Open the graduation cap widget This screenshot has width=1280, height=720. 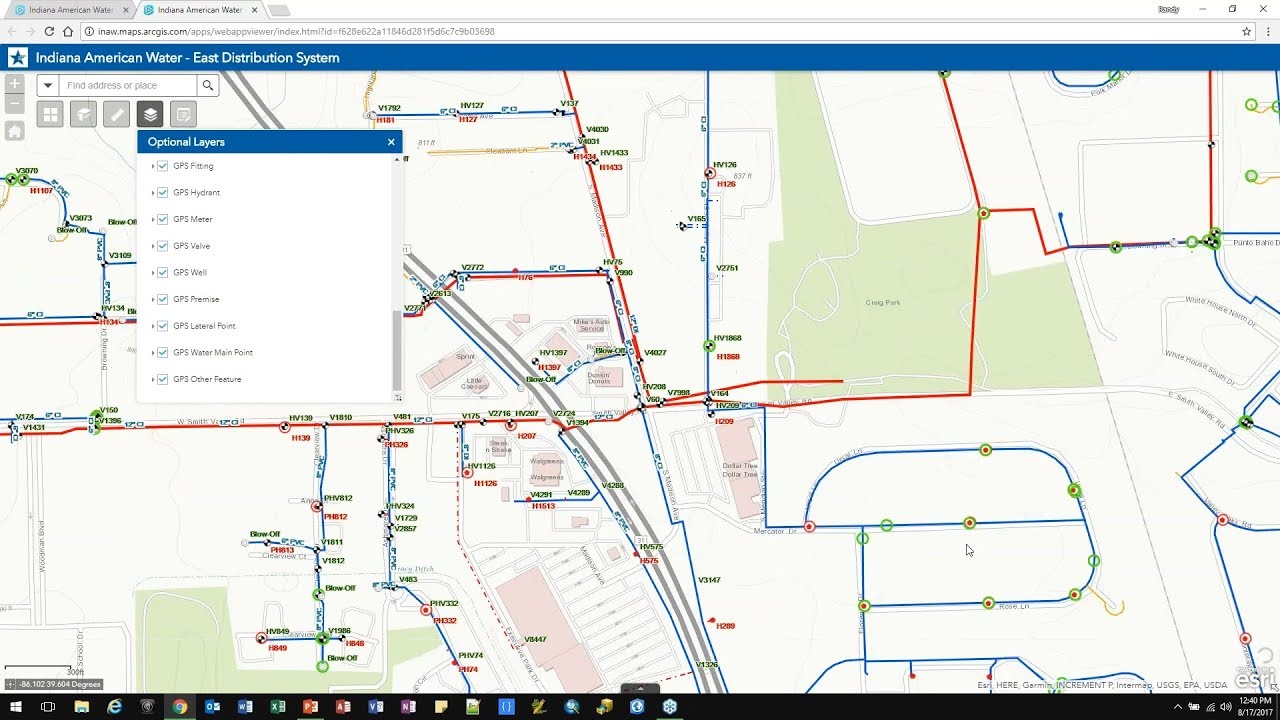84,114
